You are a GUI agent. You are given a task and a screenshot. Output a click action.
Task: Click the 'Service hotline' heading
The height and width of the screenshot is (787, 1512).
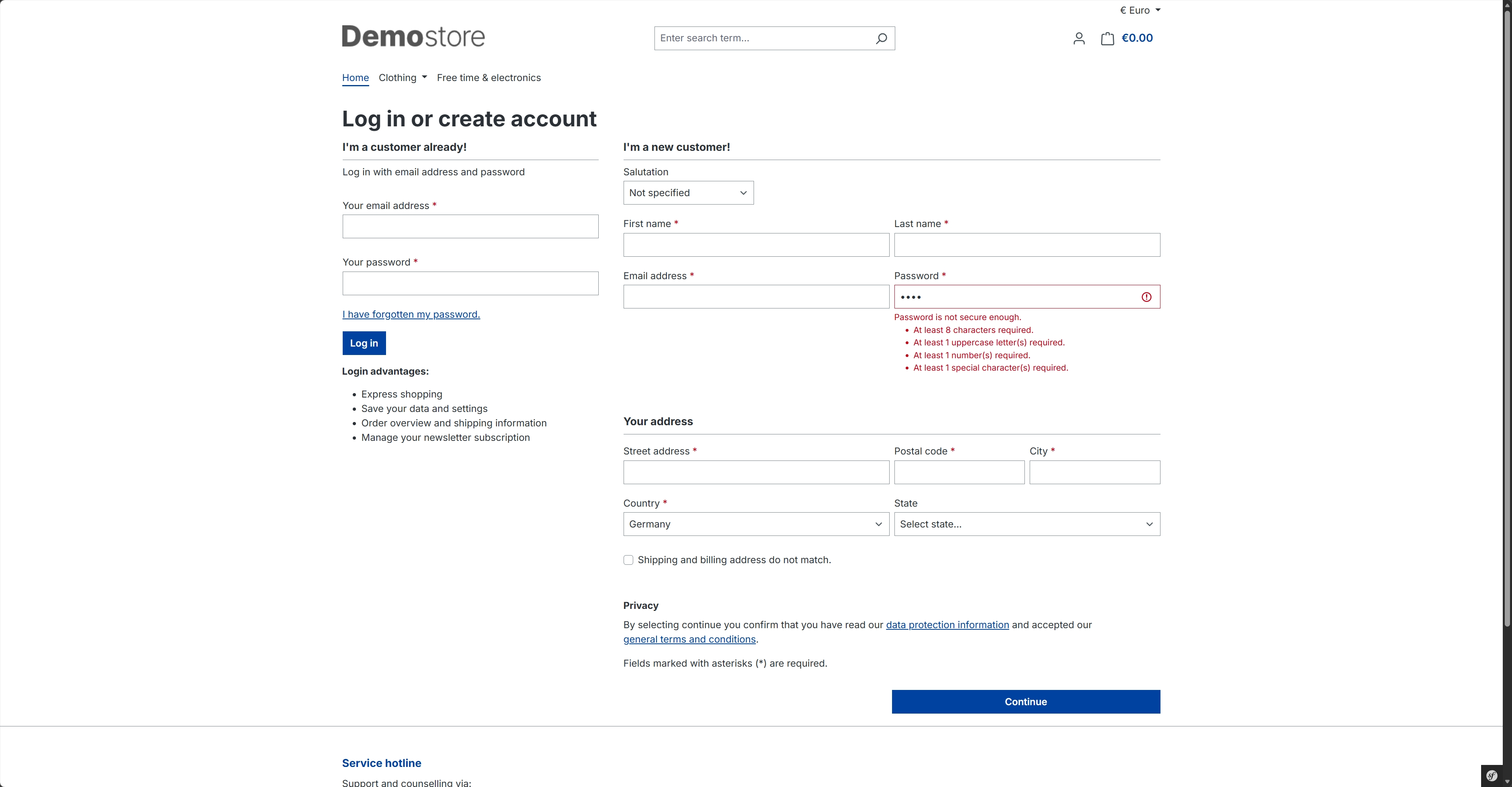[x=382, y=763]
